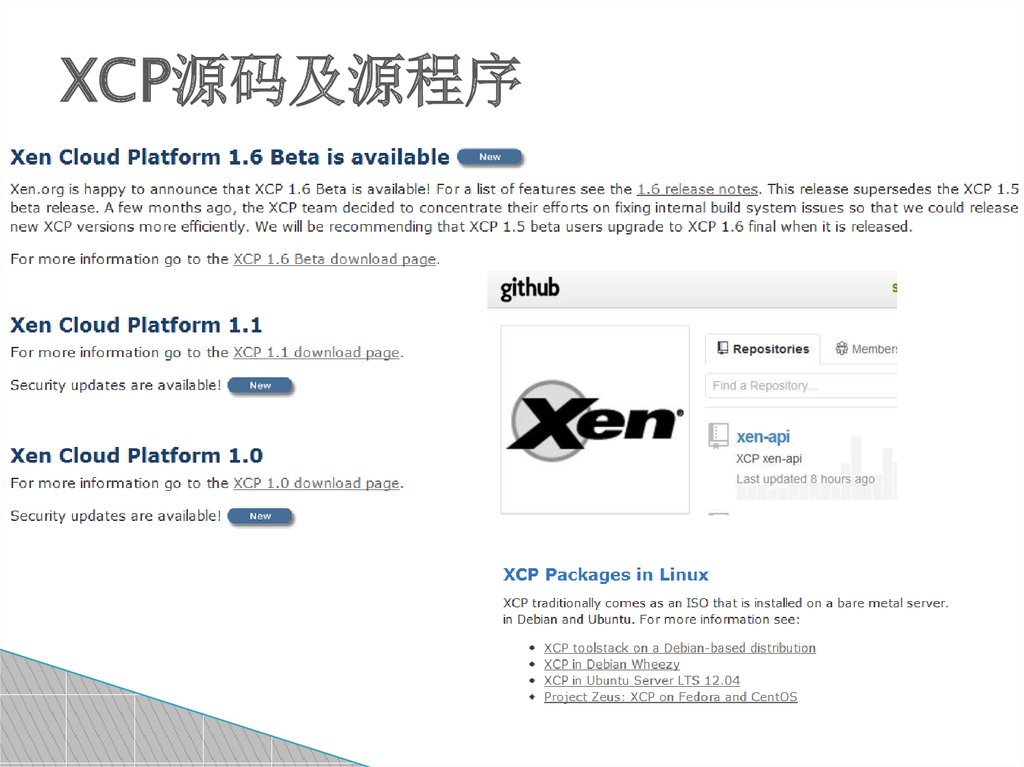Viewport: 1024px width, 767px height.
Task: Click the XCP源码及源程序 slide title
Action: pyautogui.click(x=291, y=81)
